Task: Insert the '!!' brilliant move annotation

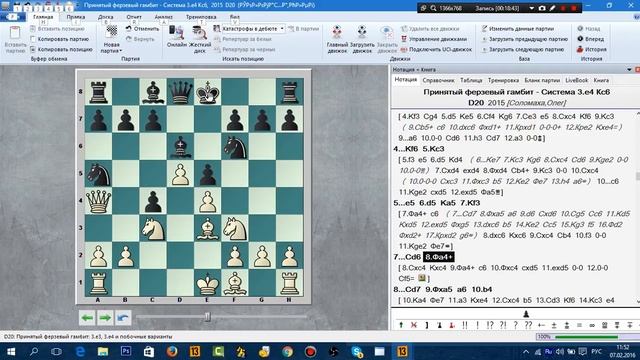Action: coord(464,325)
